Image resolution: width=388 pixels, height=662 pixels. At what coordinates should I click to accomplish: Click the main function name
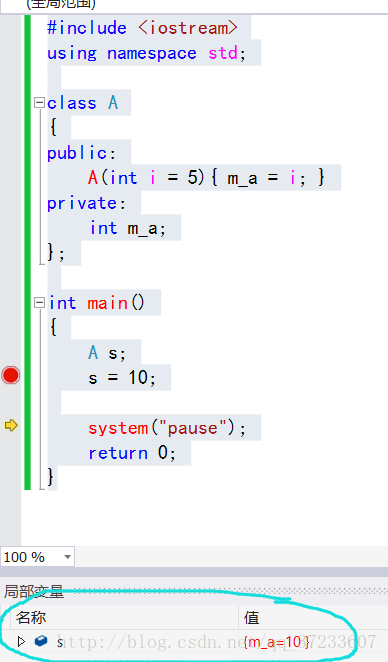[108, 303]
